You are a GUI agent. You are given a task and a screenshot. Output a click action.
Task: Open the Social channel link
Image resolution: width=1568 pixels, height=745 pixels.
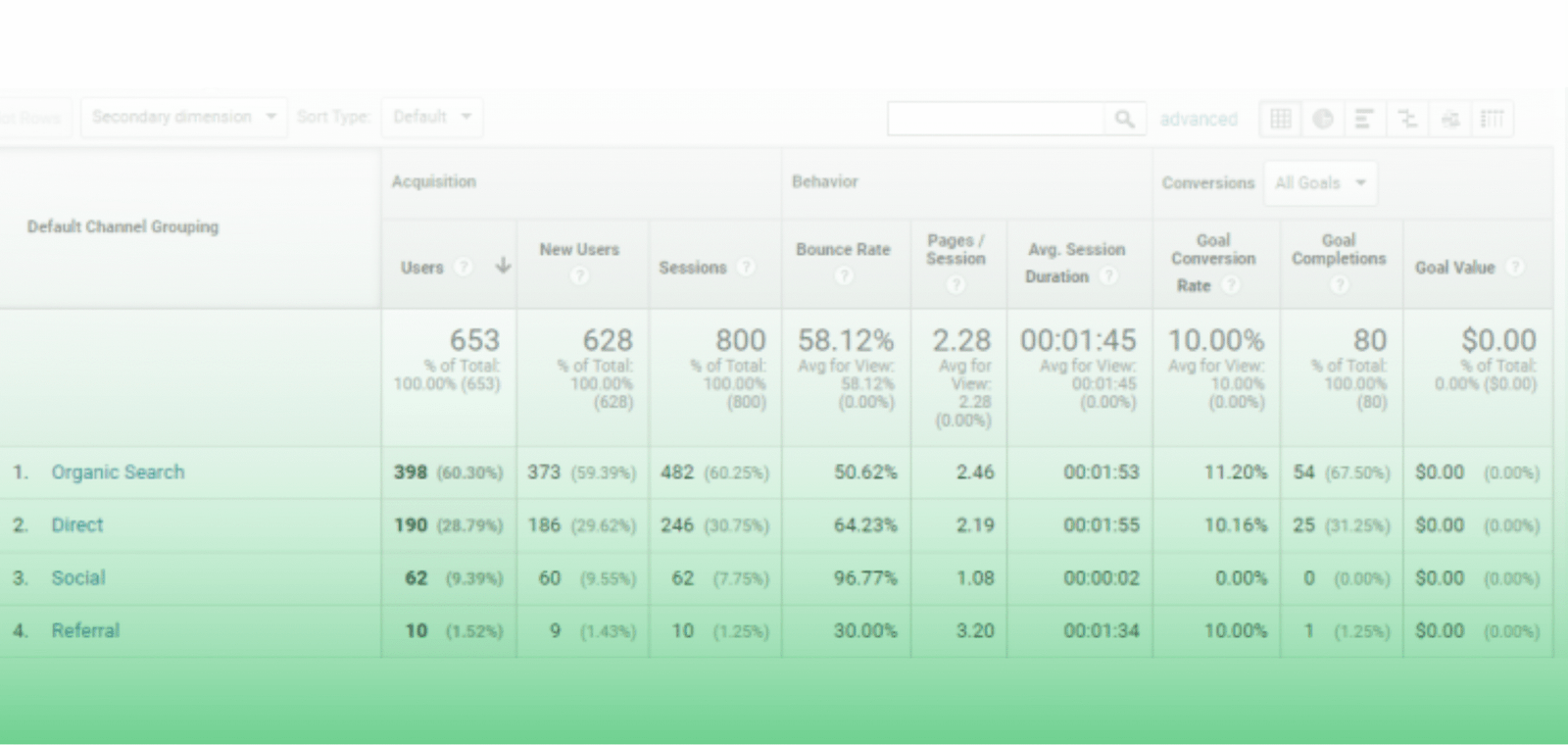point(78,578)
